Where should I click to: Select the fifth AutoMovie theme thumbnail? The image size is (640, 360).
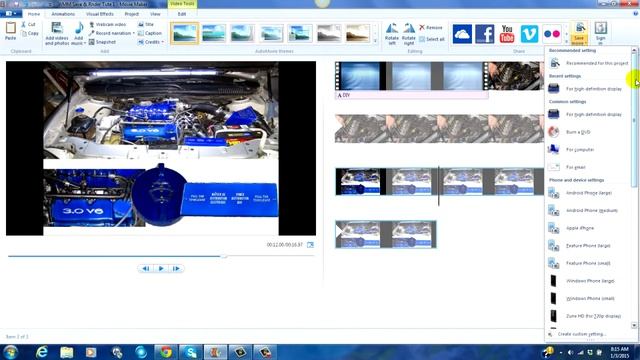coord(300,33)
